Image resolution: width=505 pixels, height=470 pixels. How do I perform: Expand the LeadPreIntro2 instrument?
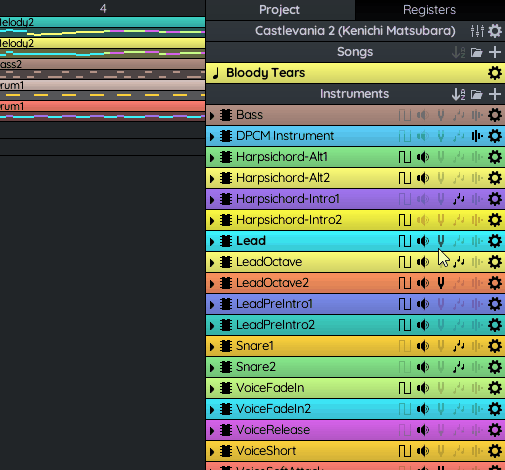212,325
